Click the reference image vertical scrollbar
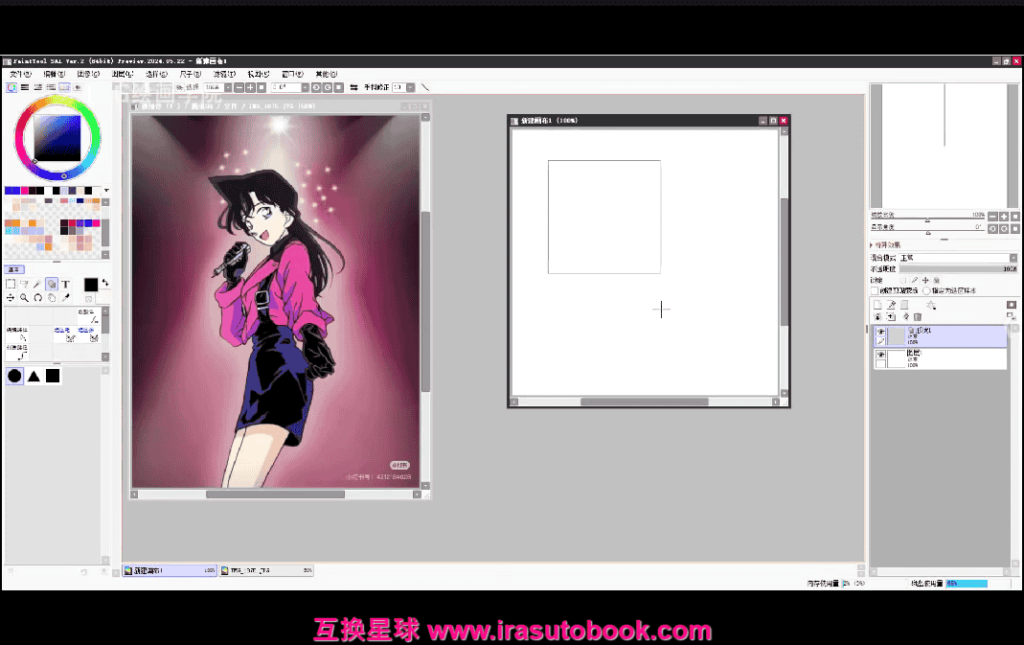The width and height of the screenshot is (1024, 645). pos(425,300)
